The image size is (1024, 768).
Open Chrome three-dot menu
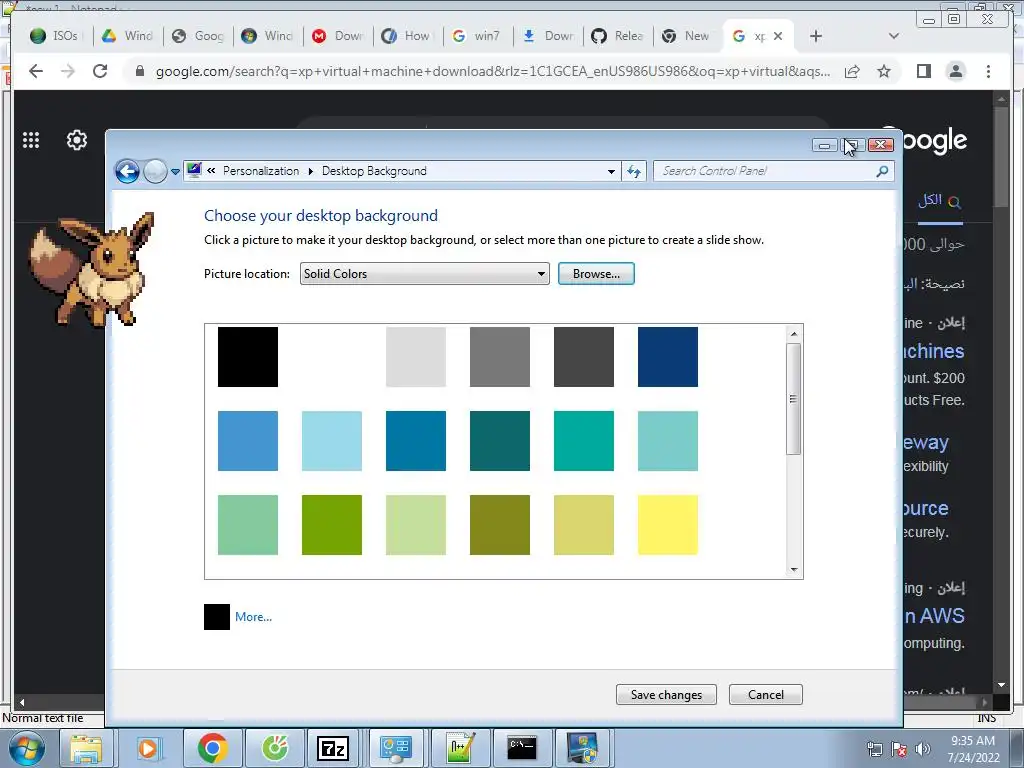point(988,71)
